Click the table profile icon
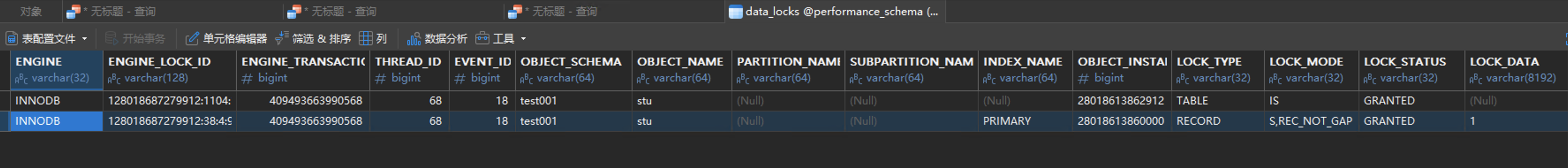The image size is (1568, 168). 11,38
